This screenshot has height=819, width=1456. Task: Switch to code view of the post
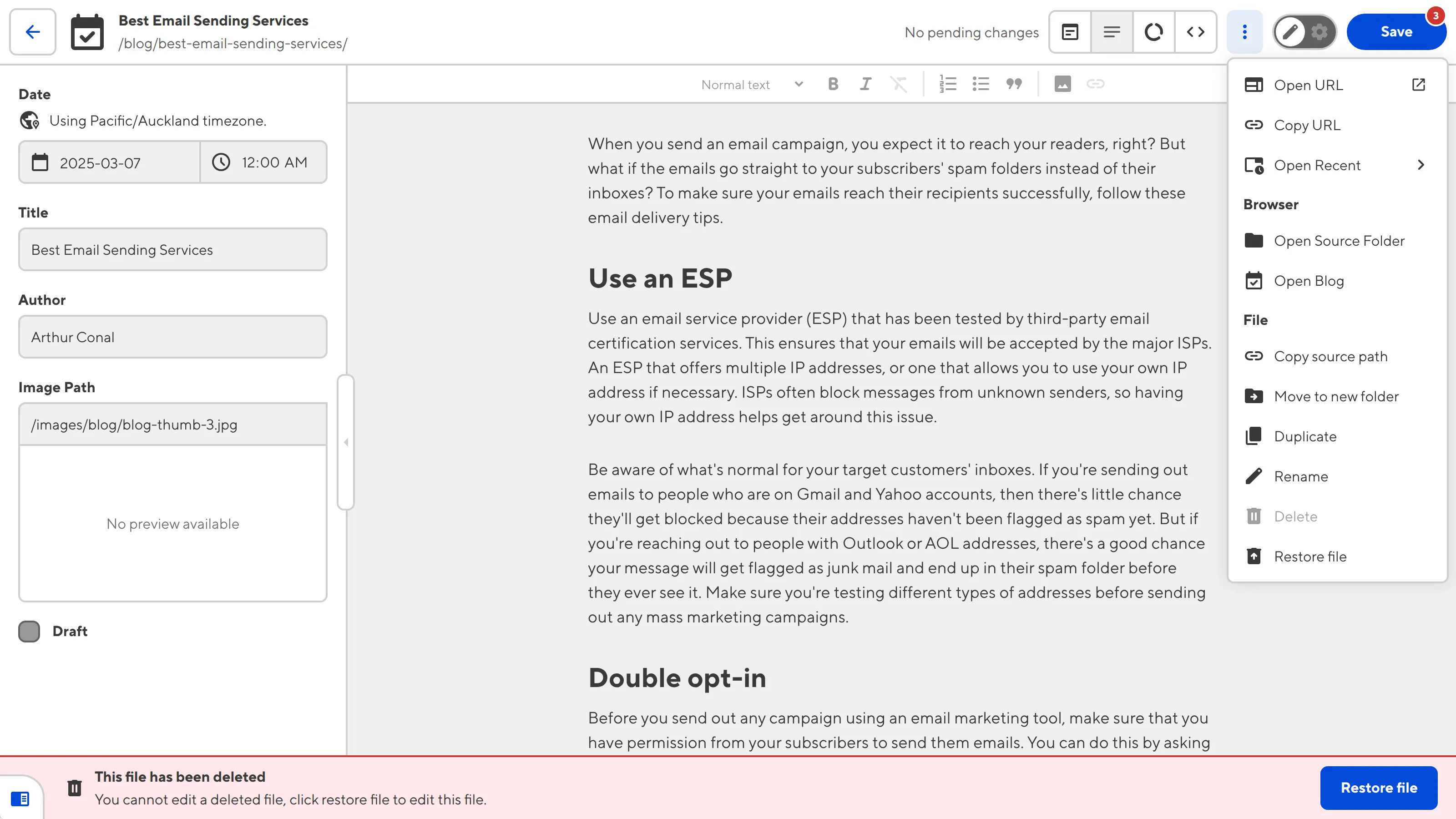point(1195,32)
